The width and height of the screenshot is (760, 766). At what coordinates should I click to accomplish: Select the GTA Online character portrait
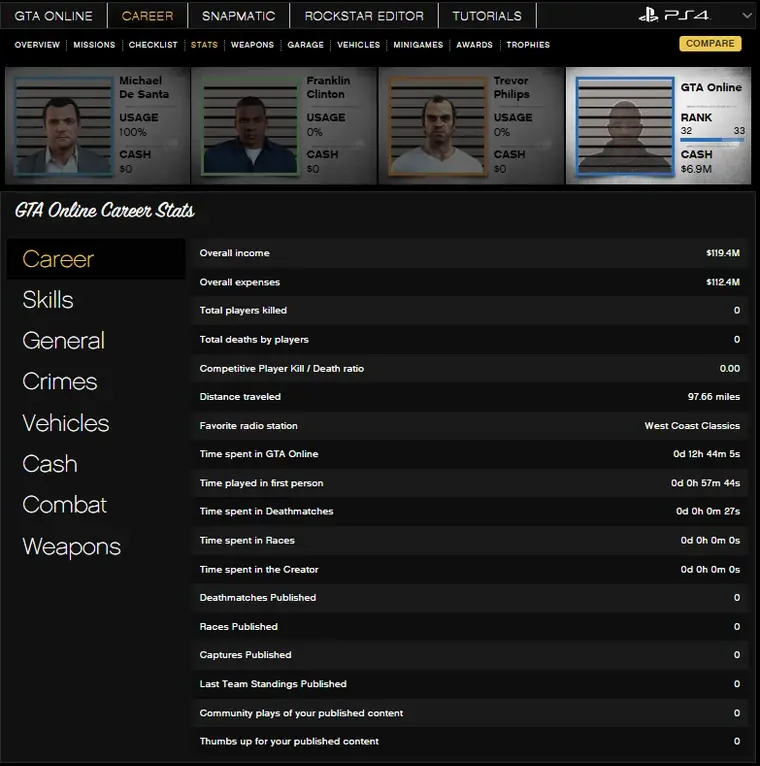[623, 125]
